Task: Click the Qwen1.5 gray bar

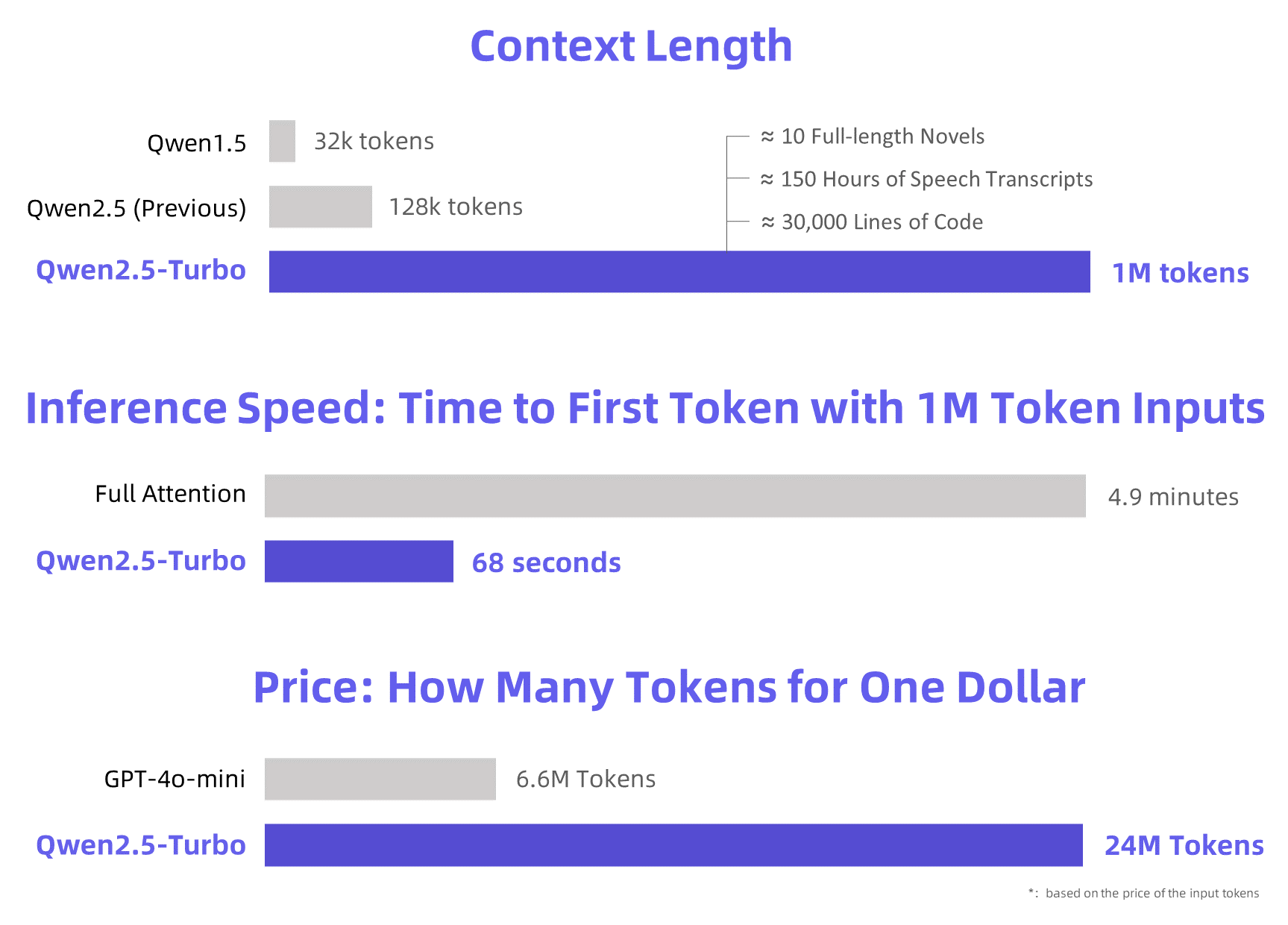Action: 282,141
